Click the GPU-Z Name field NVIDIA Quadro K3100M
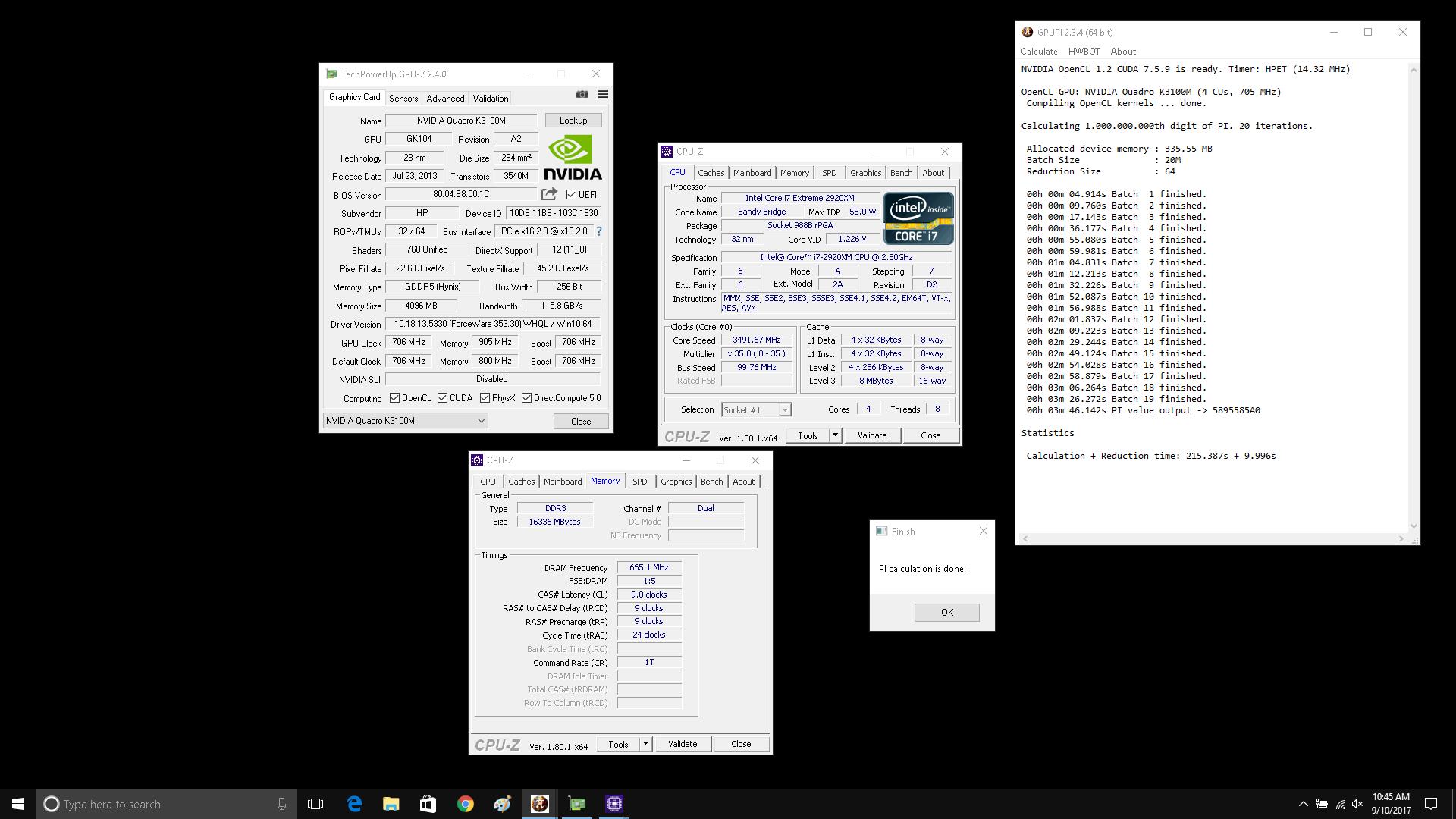Image resolution: width=1456 pixels, height=819 pixels. point(461,121)
